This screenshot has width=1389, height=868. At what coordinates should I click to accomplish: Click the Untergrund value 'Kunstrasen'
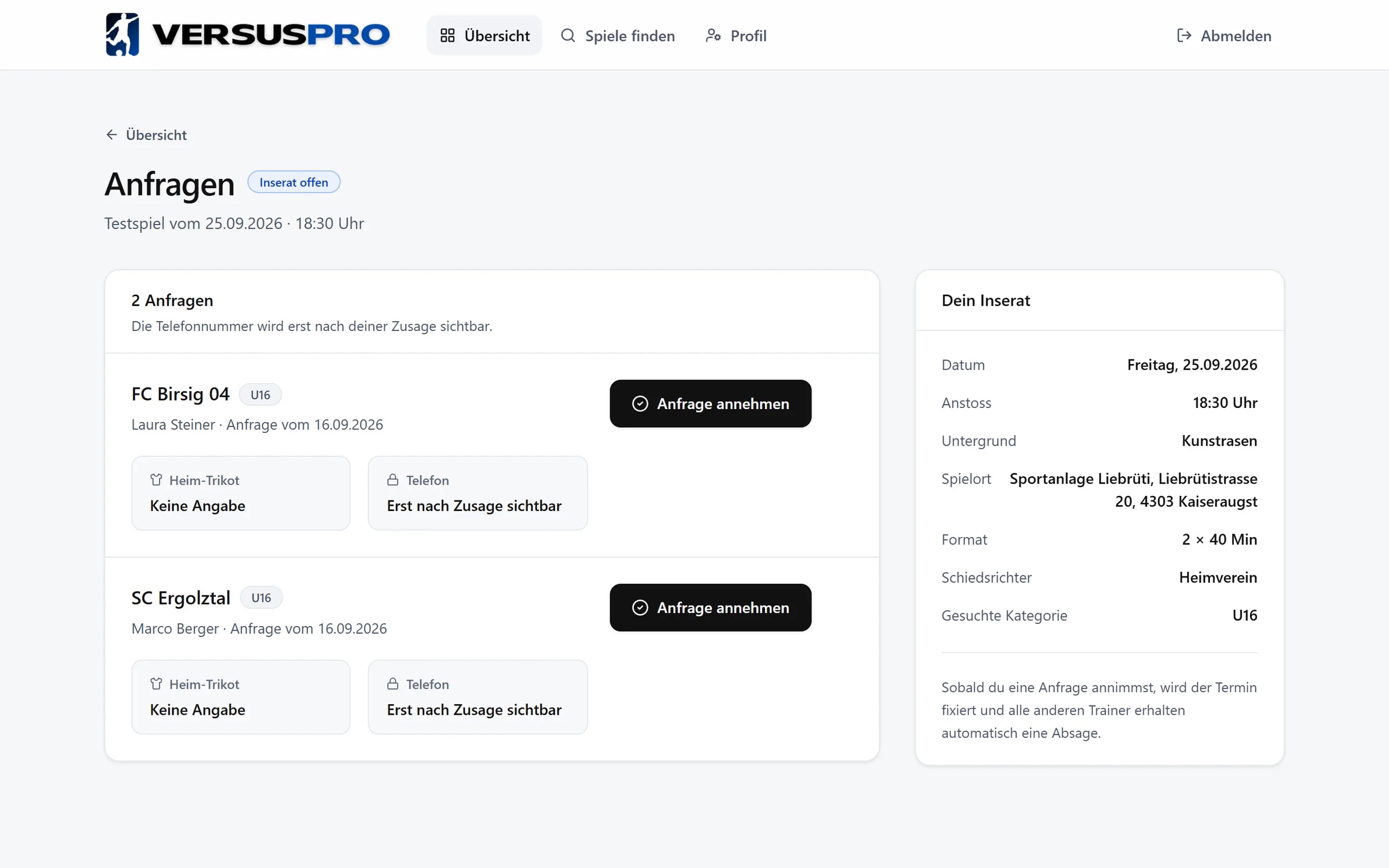1219,441
